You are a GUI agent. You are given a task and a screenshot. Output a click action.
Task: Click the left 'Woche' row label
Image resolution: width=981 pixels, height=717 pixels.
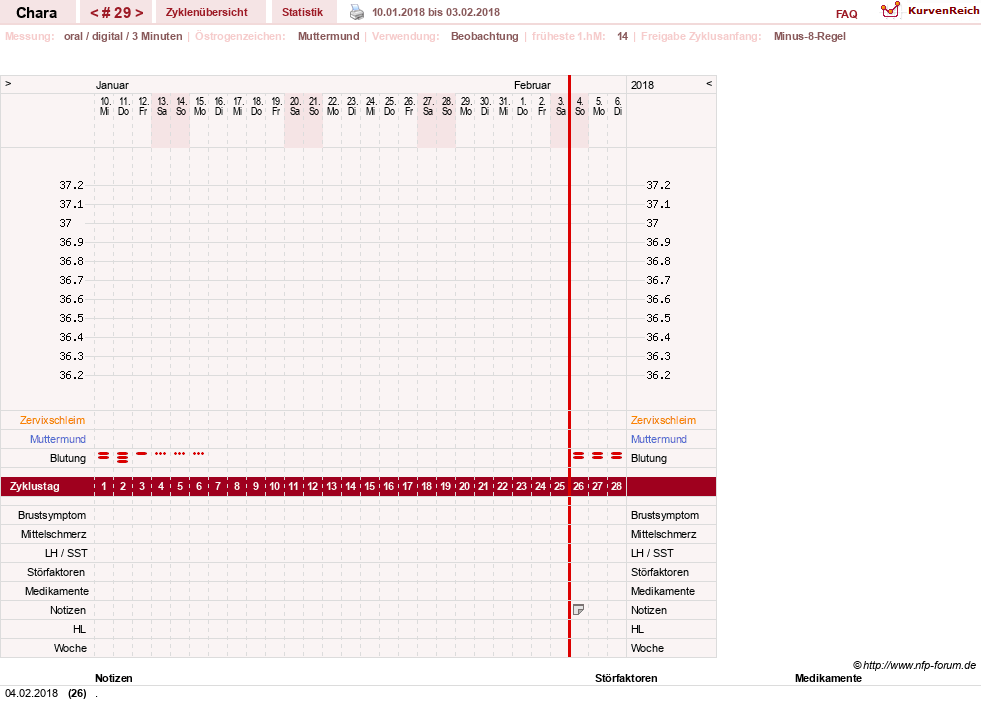click(x=70, y=648)
